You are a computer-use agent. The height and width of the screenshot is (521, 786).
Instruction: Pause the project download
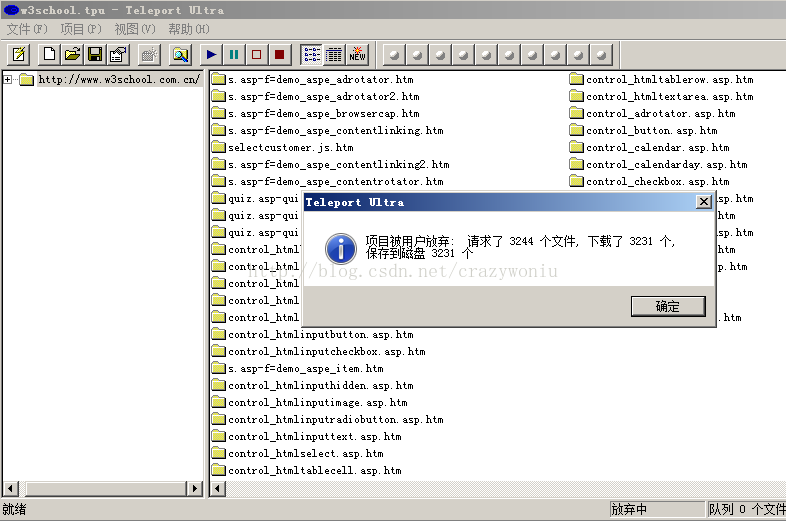tap(234, 54)
